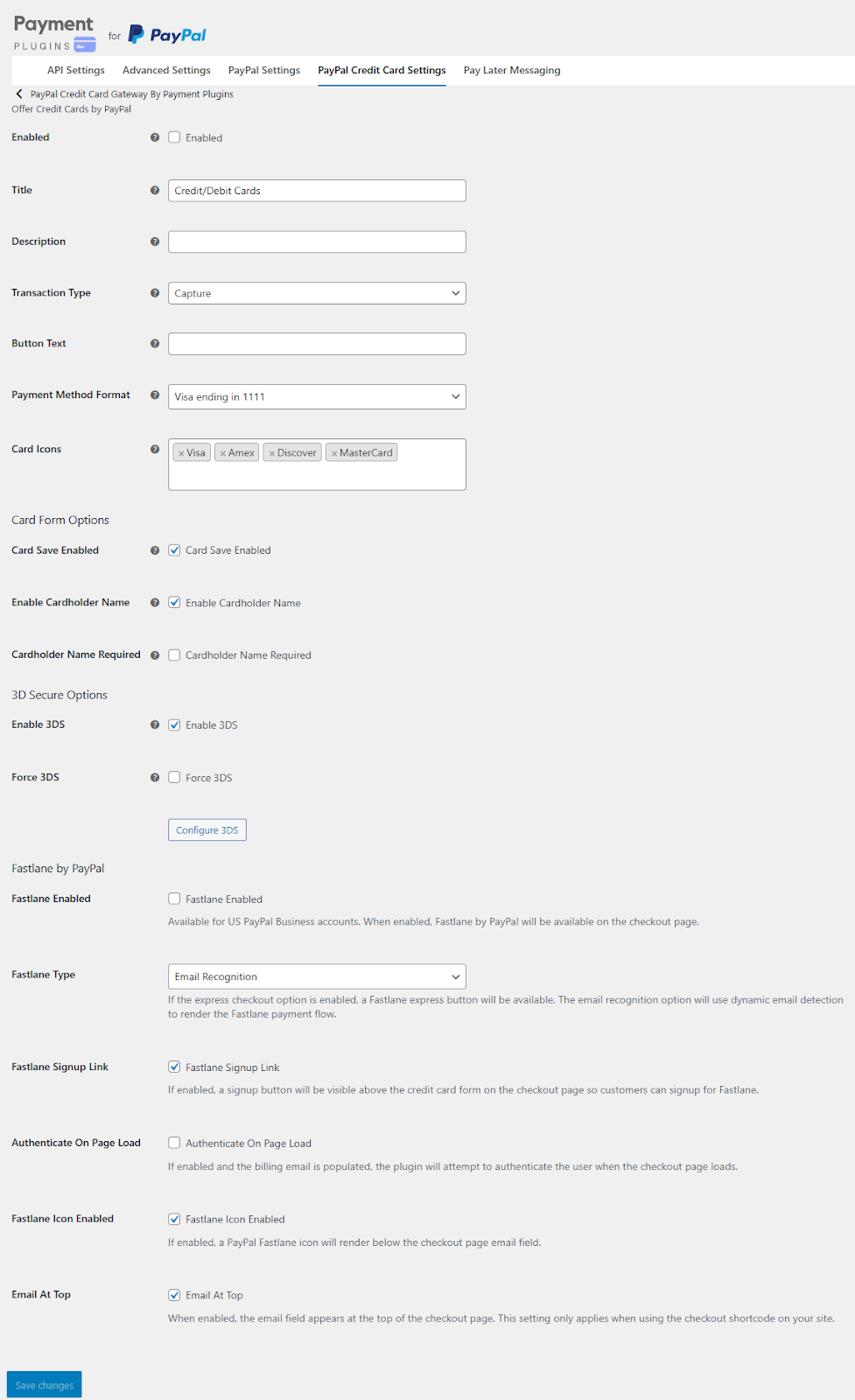This screenshot has width=855, height=1400.
Task: Click the help icon beside Title
Action: pos(155,190)
